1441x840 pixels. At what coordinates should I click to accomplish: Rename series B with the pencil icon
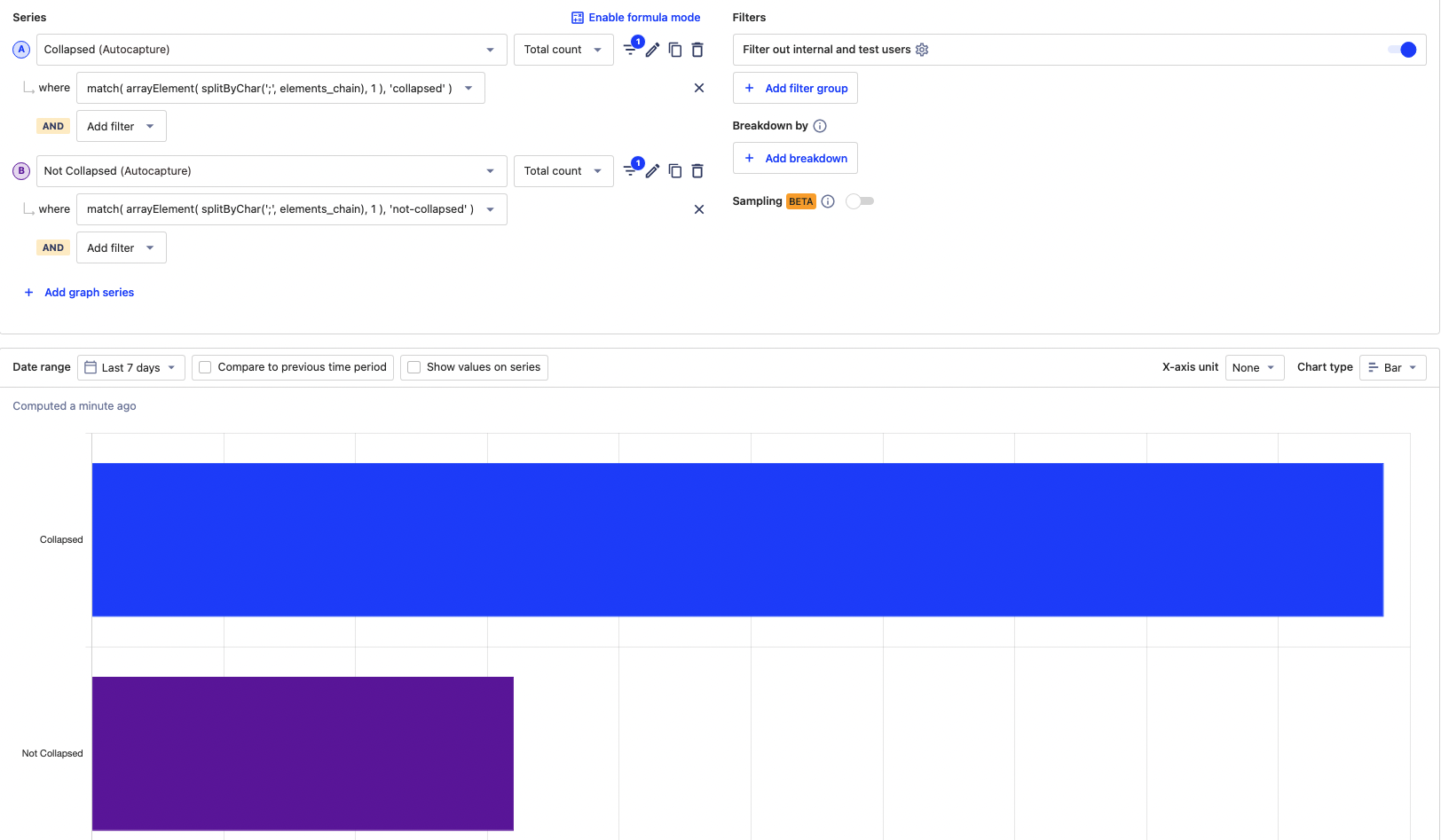point(652,171)
